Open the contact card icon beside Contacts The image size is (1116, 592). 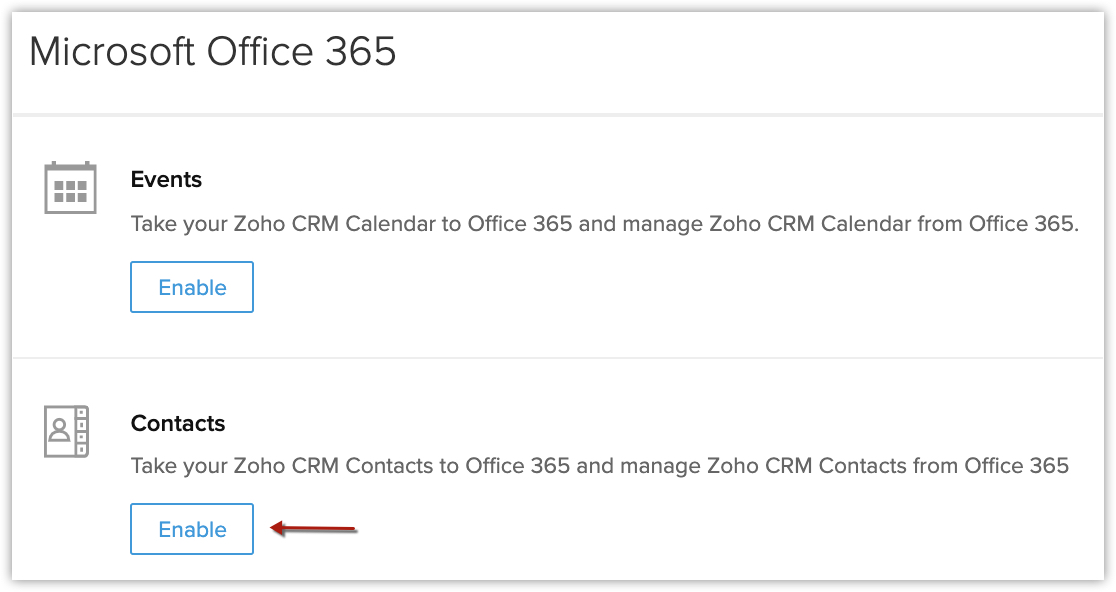pos(67,432)
